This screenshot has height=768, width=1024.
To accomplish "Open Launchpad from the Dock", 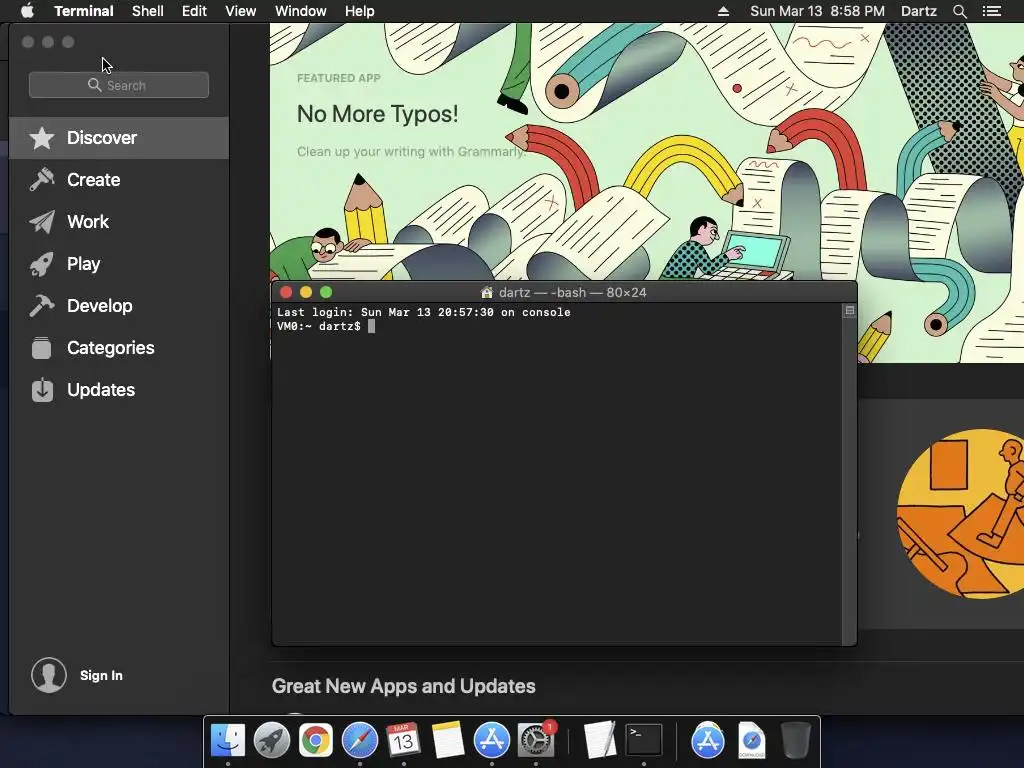I will pos(272,740).
